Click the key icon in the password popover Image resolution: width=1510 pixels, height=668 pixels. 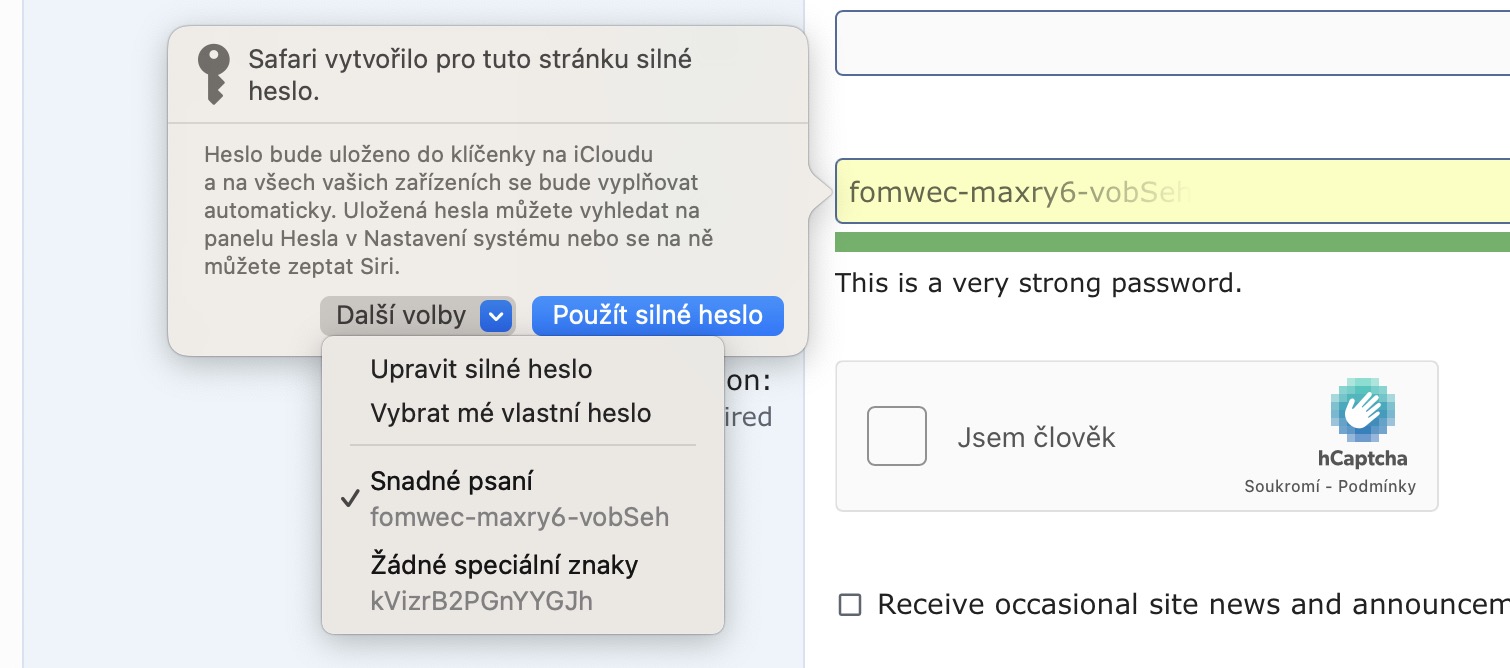tap(213, 74)
